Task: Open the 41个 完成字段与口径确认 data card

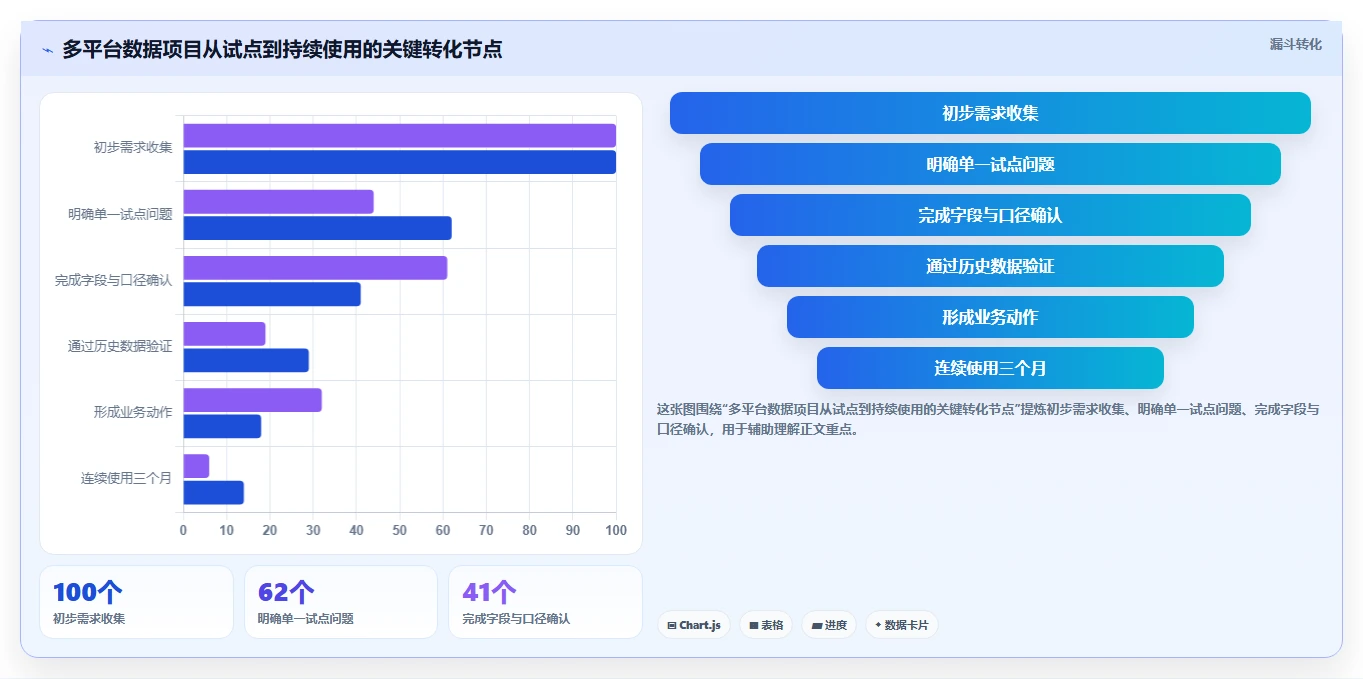Action: (x=545, y=602)
